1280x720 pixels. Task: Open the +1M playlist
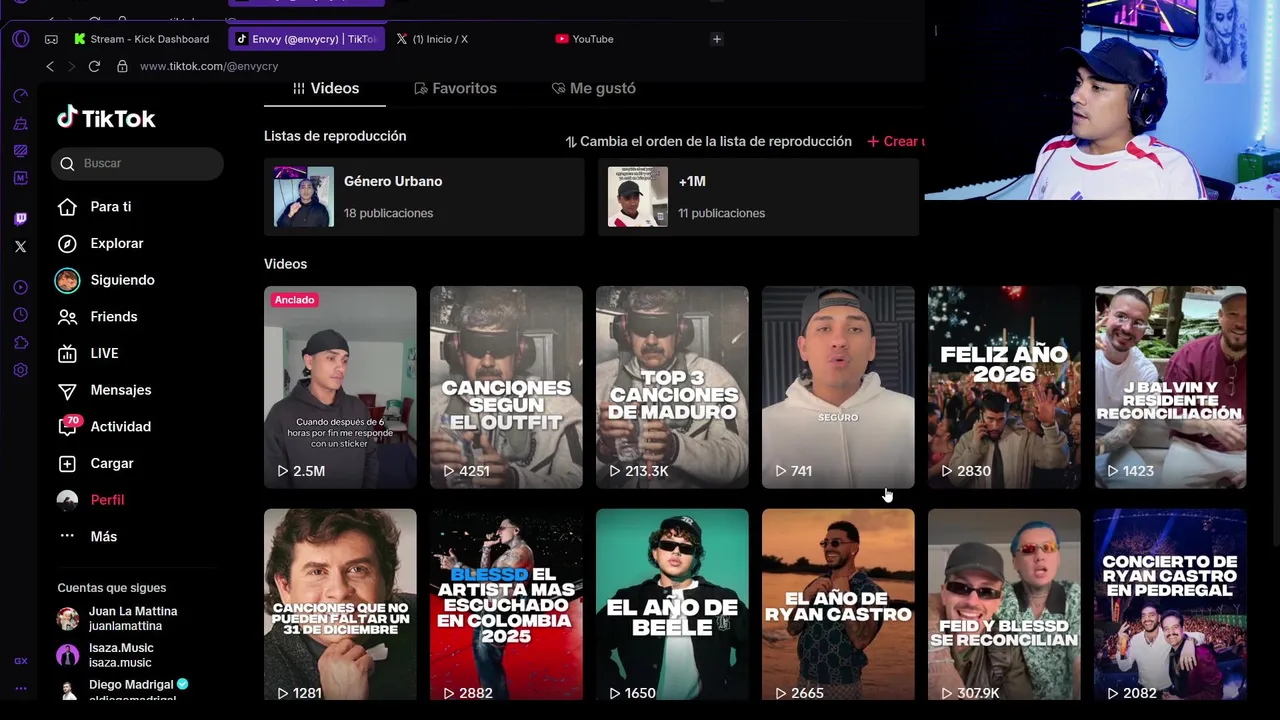click(758, 197)
